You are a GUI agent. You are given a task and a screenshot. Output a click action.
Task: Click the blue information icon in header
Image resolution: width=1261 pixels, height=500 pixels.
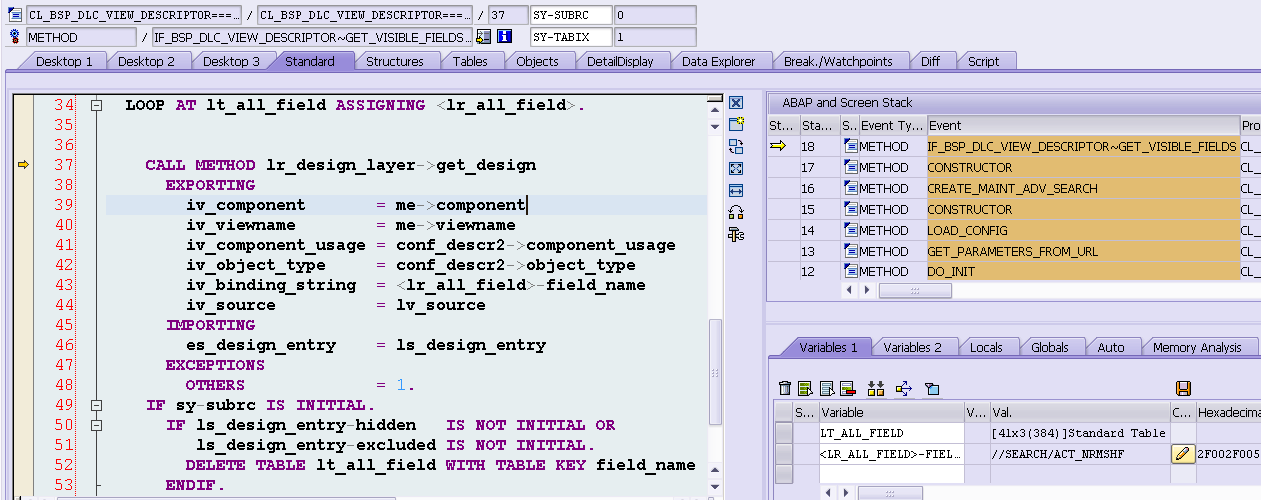pos(505,37)
